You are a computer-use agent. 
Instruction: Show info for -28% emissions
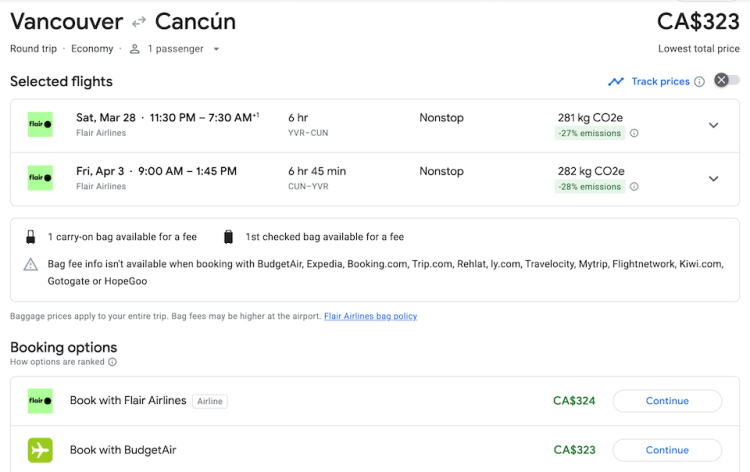click(x=634, y=187)
